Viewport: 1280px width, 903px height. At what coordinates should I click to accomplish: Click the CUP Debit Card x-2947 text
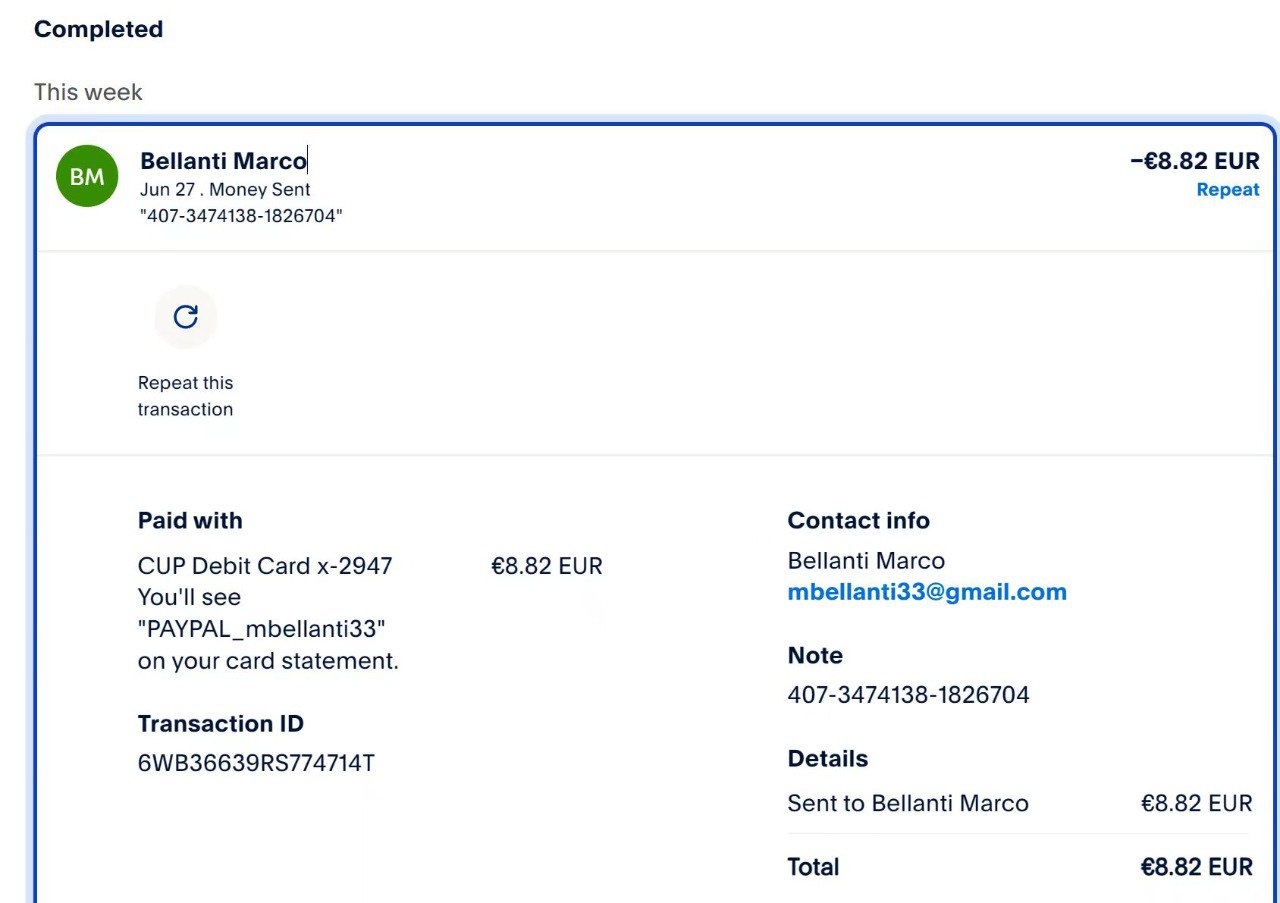click(x=265, y=566)
